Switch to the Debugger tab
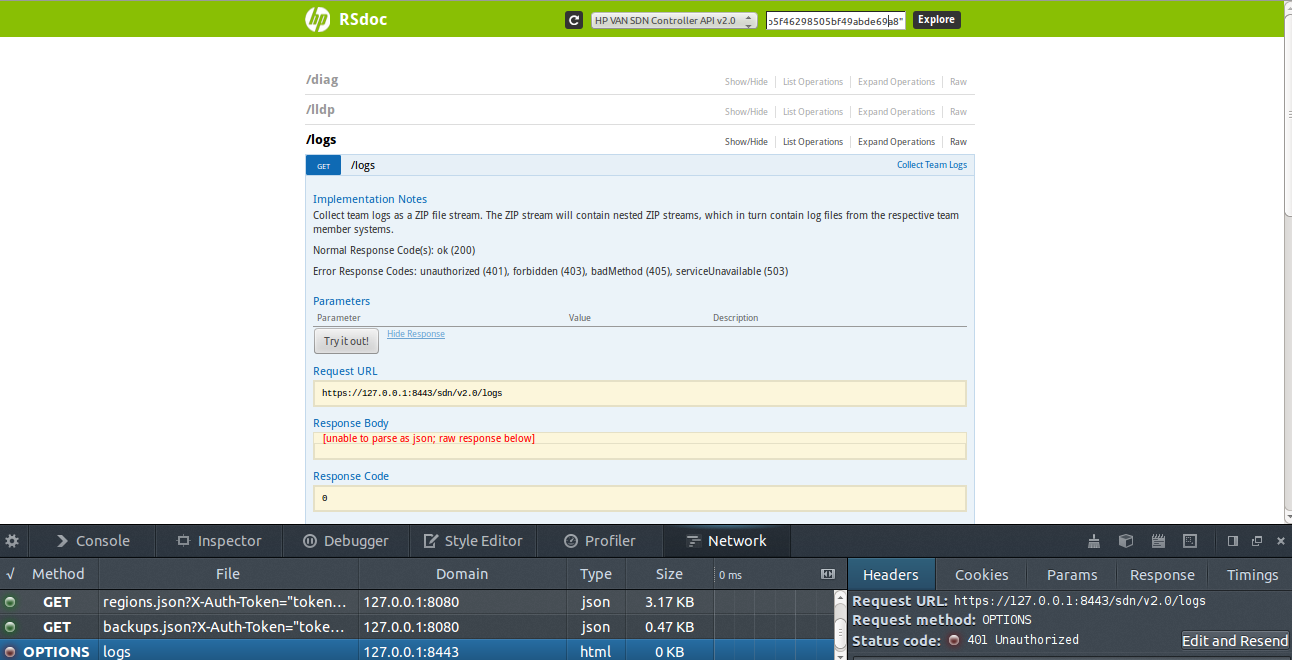This screenshot has height=660, width=1292. coord(346,541)
